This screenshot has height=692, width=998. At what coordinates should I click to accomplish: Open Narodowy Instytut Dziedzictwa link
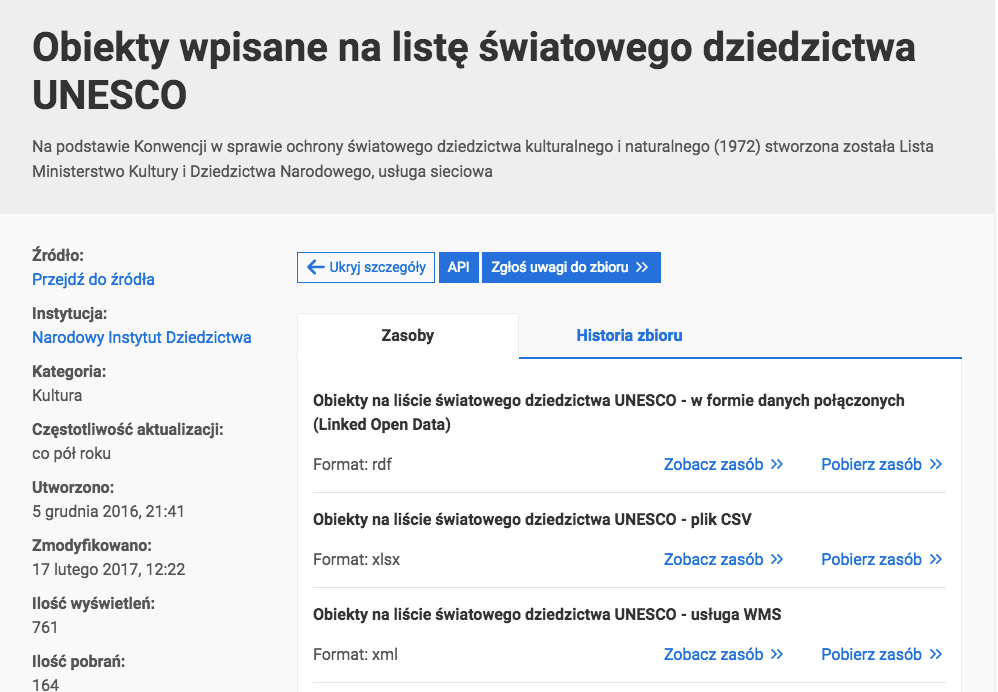142,337
